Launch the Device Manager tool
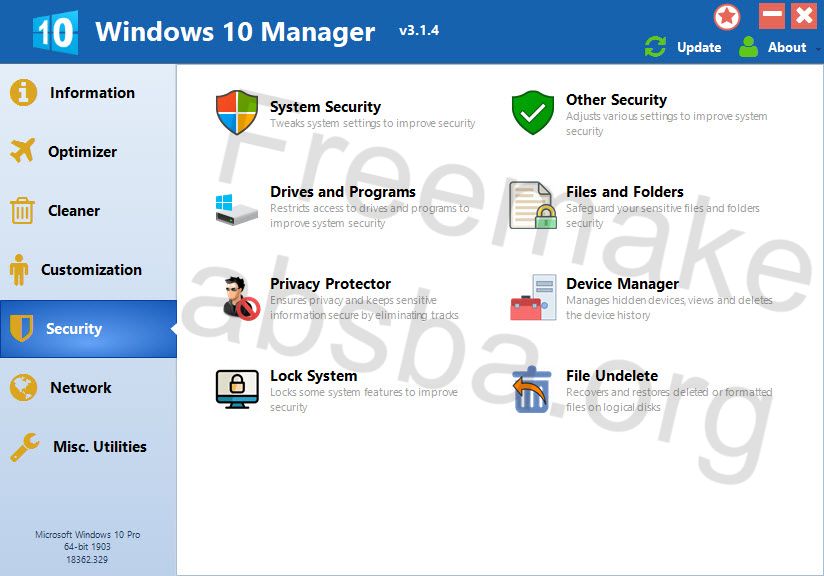824x576 pixels. tap(622, 284)
